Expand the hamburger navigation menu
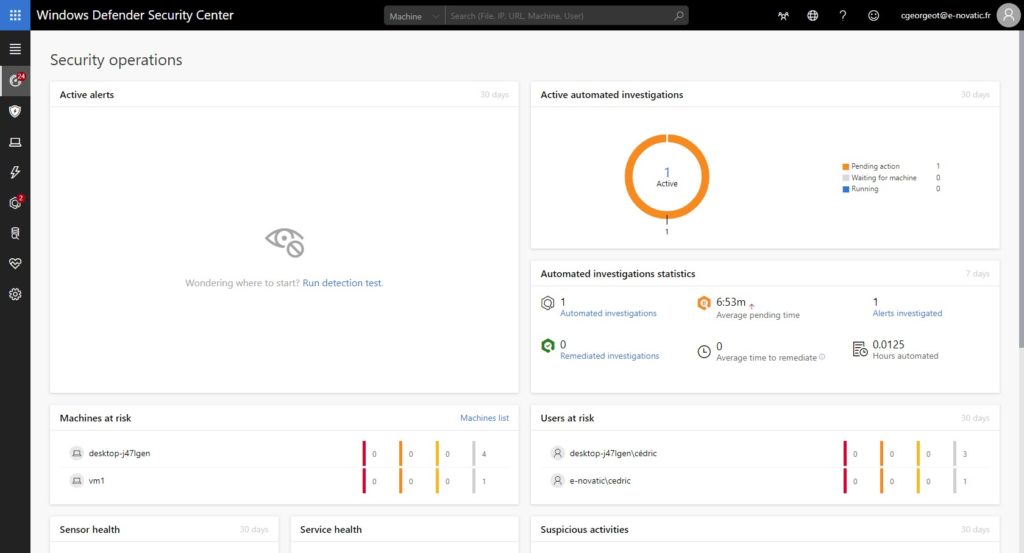The image size is (1024, 553). [15, 49]
